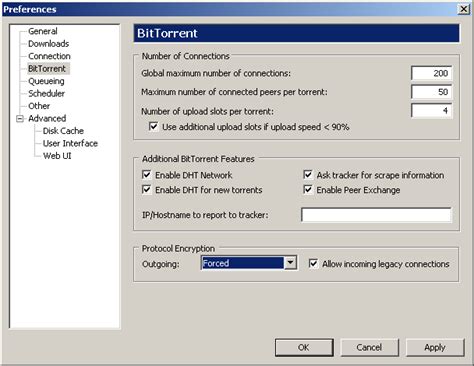Click the BitTorrent page header

coord(296,33)
